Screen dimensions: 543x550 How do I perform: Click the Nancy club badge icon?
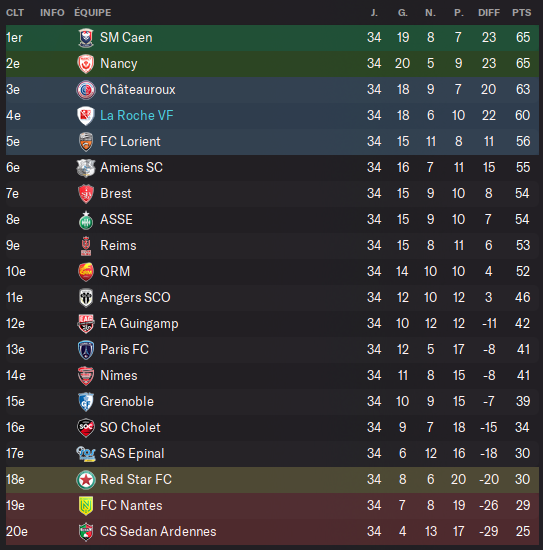[86, 64]
